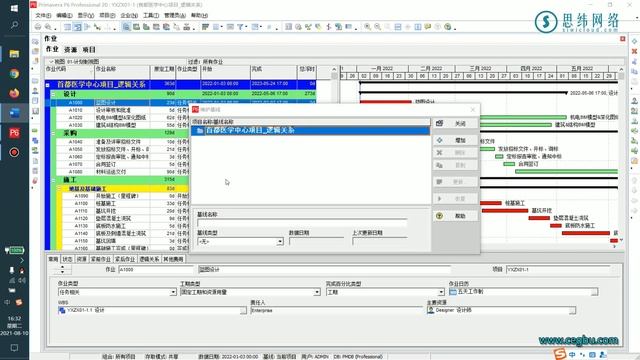Click the 开始 column header
This screenshot has height=360, width=640.
[x=225, y=72]
